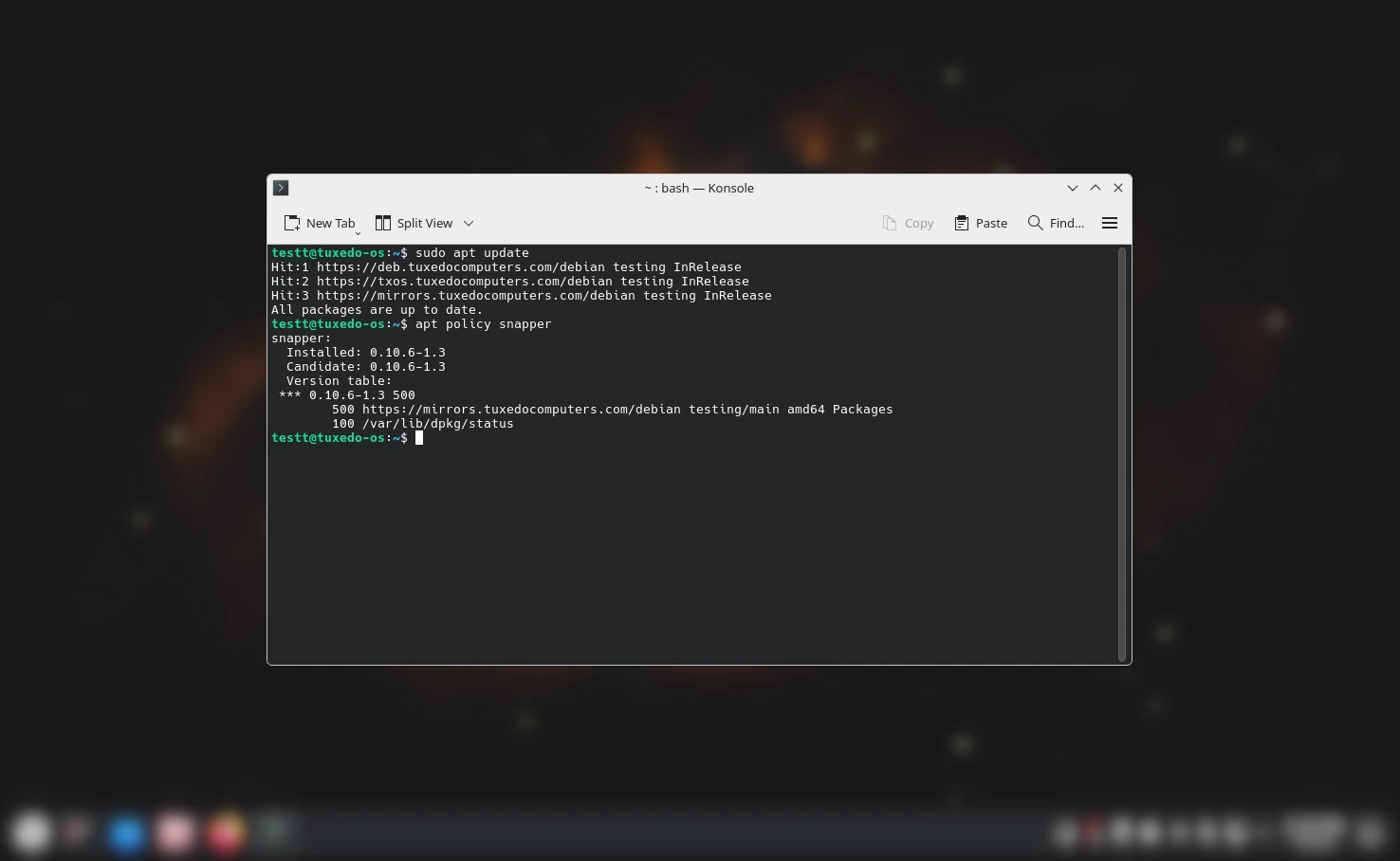Expand the Split View chevron dropdown
1400x861 pixels.
pos(469,223)
